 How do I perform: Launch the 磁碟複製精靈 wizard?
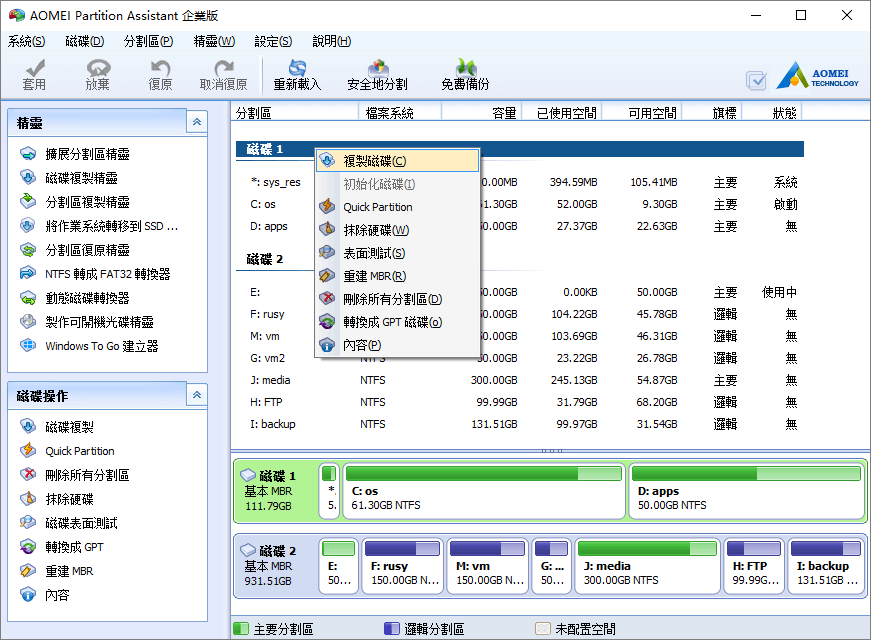click(68, 178)
